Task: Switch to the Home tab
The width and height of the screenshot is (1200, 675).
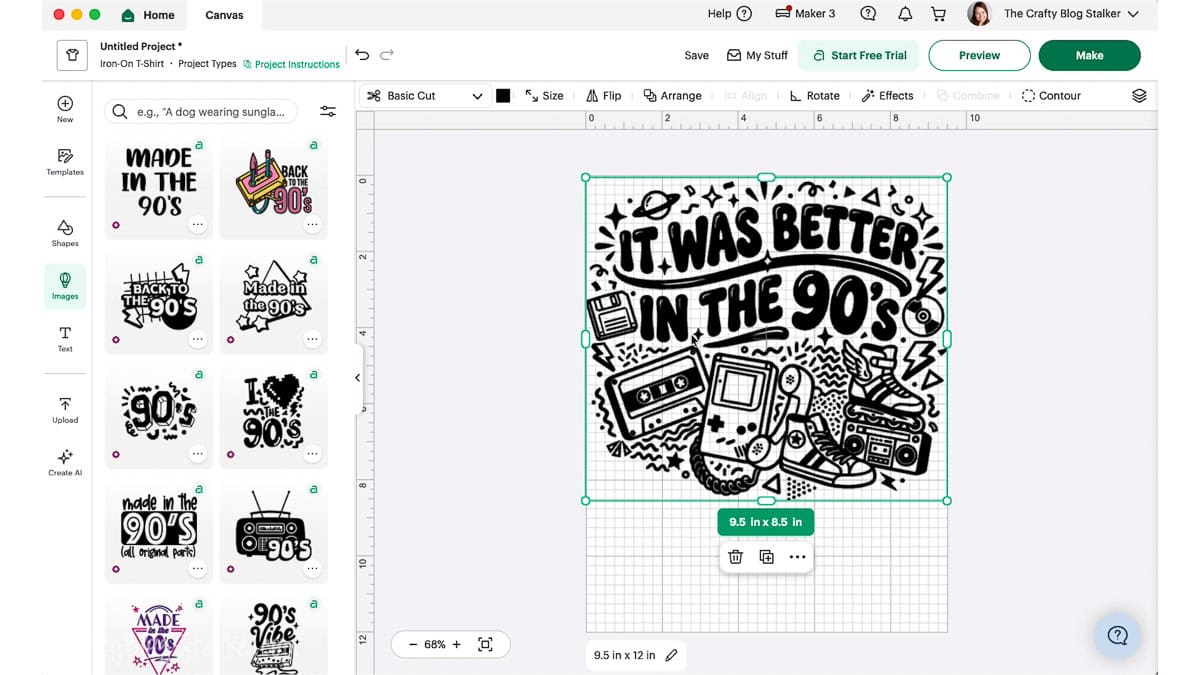Action: [148, 15]
